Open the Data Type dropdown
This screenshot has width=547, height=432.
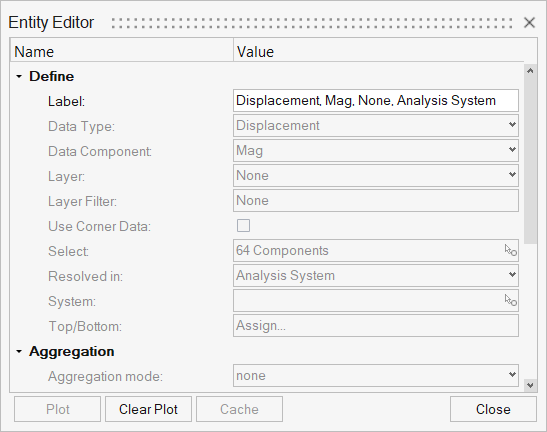pyautogui.click(x=376, y=126)
